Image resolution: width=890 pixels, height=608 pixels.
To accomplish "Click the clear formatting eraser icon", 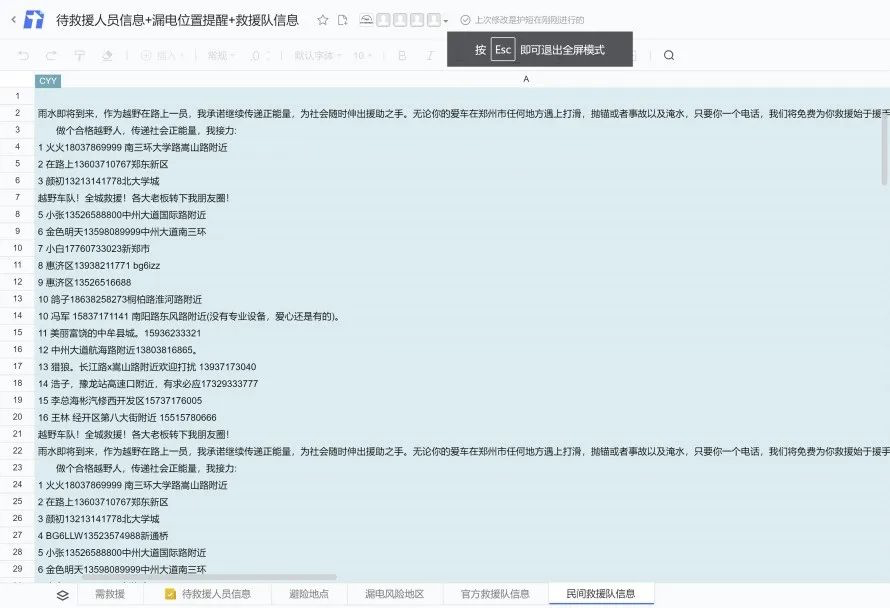I will pyautogui.click(x=107, y=55).
